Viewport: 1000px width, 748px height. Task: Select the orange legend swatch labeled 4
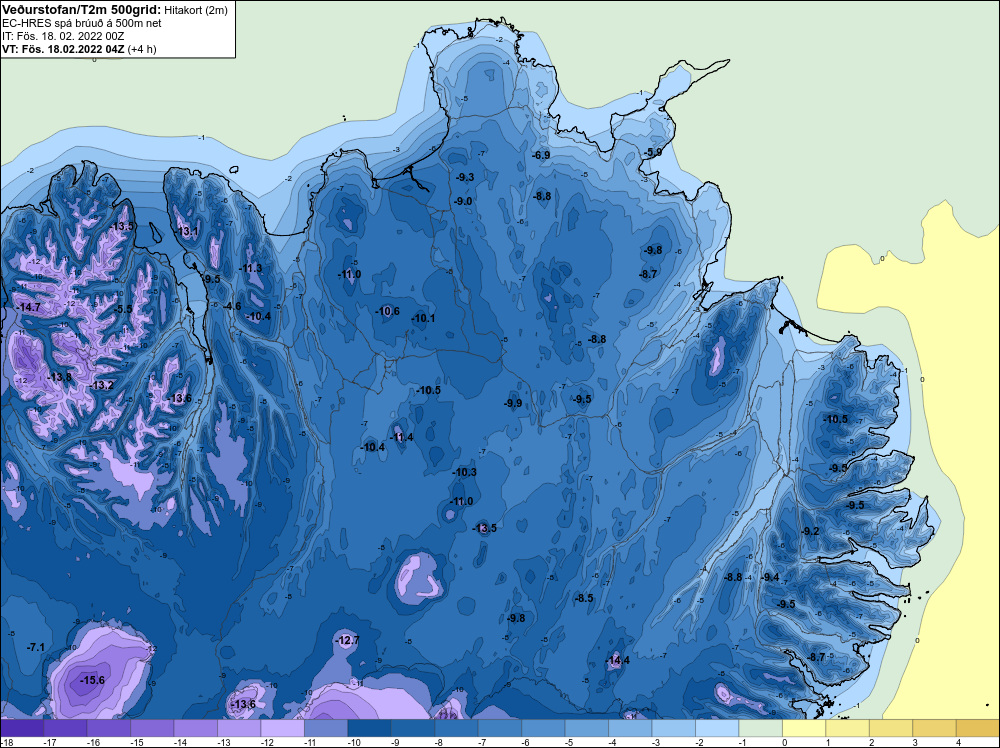978,728
